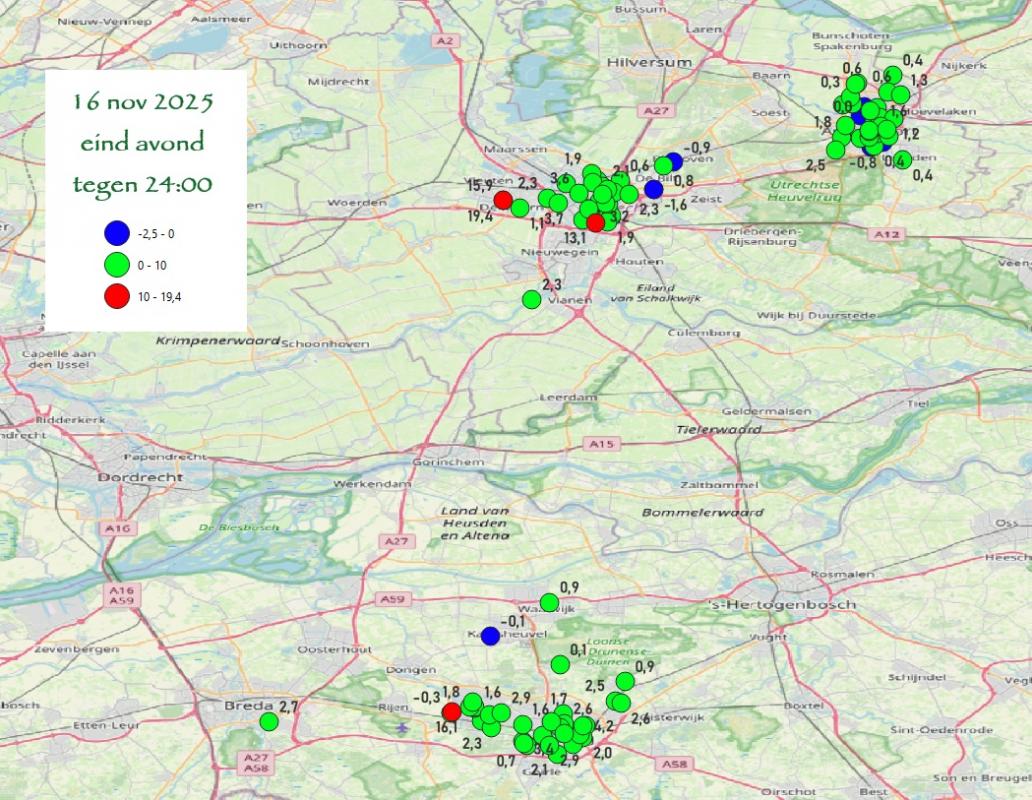Click the red legend circle for 10 - 19,4
The image size is (1032, 800).
[x=117, y=296]
